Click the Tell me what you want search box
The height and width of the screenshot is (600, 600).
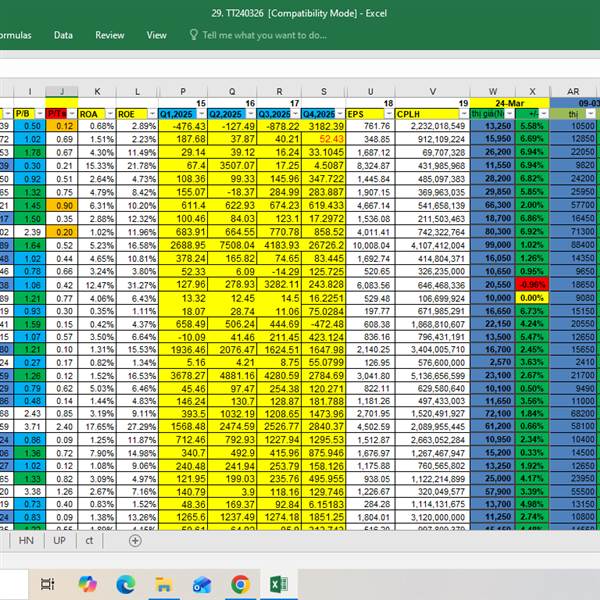[264, 35]
